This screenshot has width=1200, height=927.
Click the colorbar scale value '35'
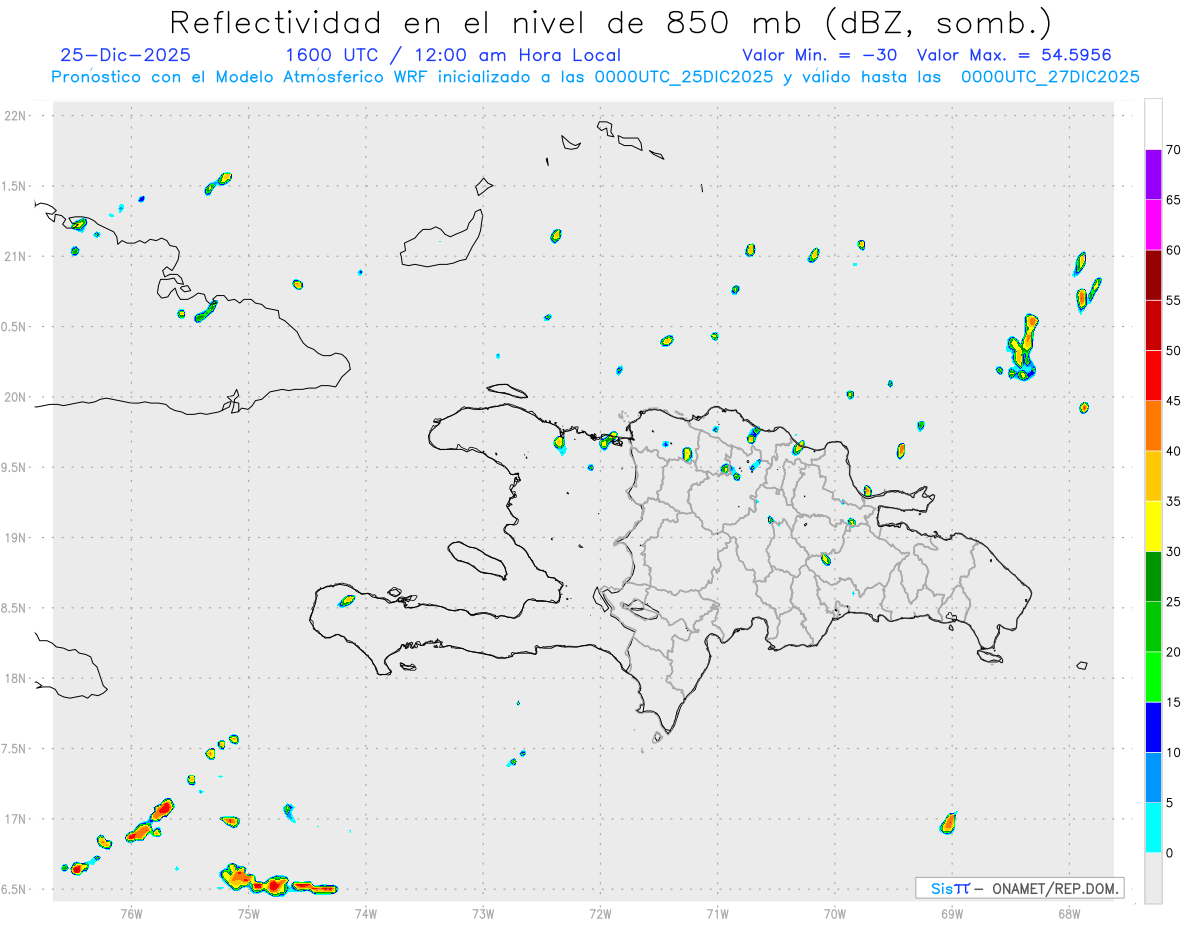[1174, 501]
